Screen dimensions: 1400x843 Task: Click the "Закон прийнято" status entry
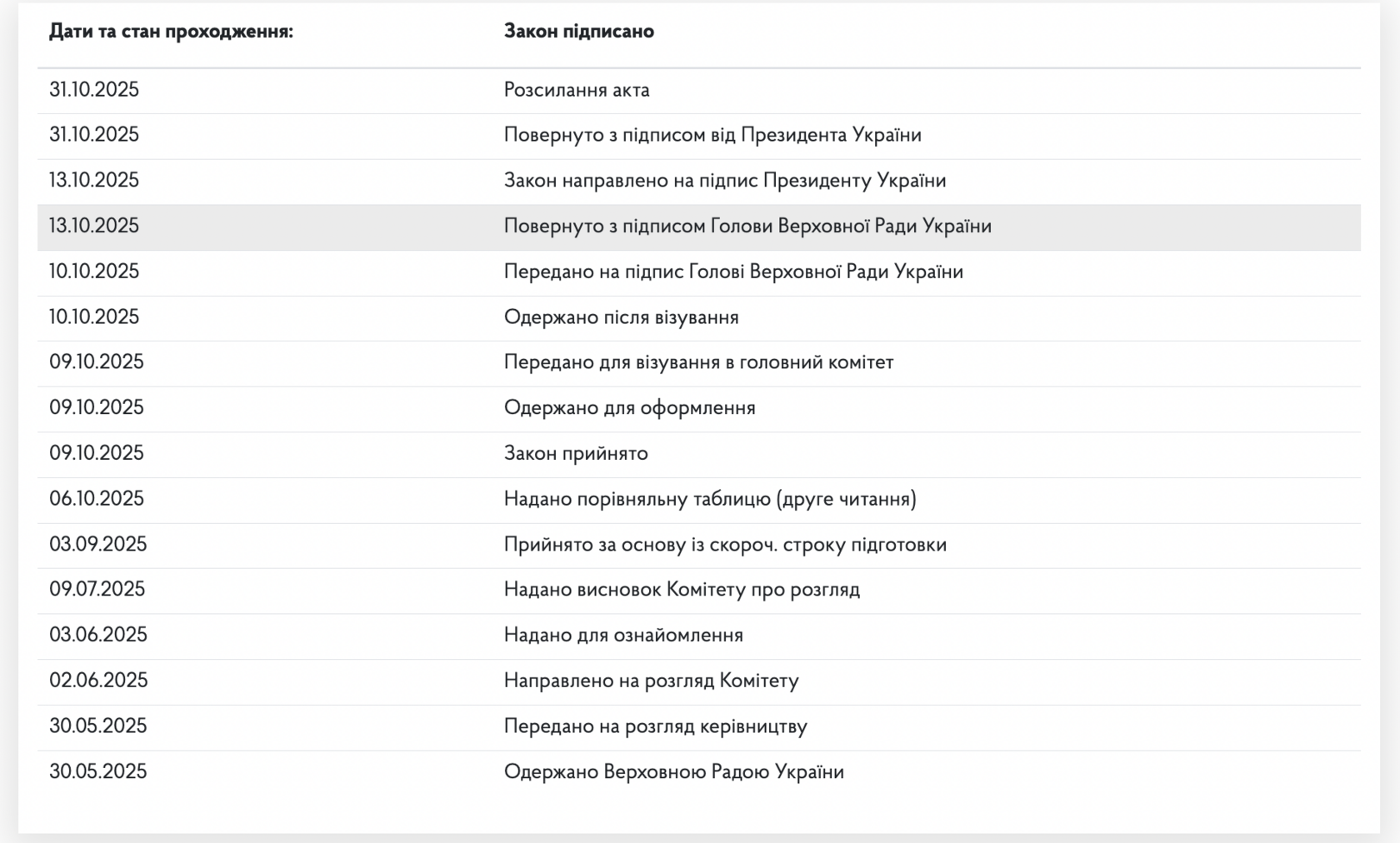pyautogui.click(x=576, y=453)
